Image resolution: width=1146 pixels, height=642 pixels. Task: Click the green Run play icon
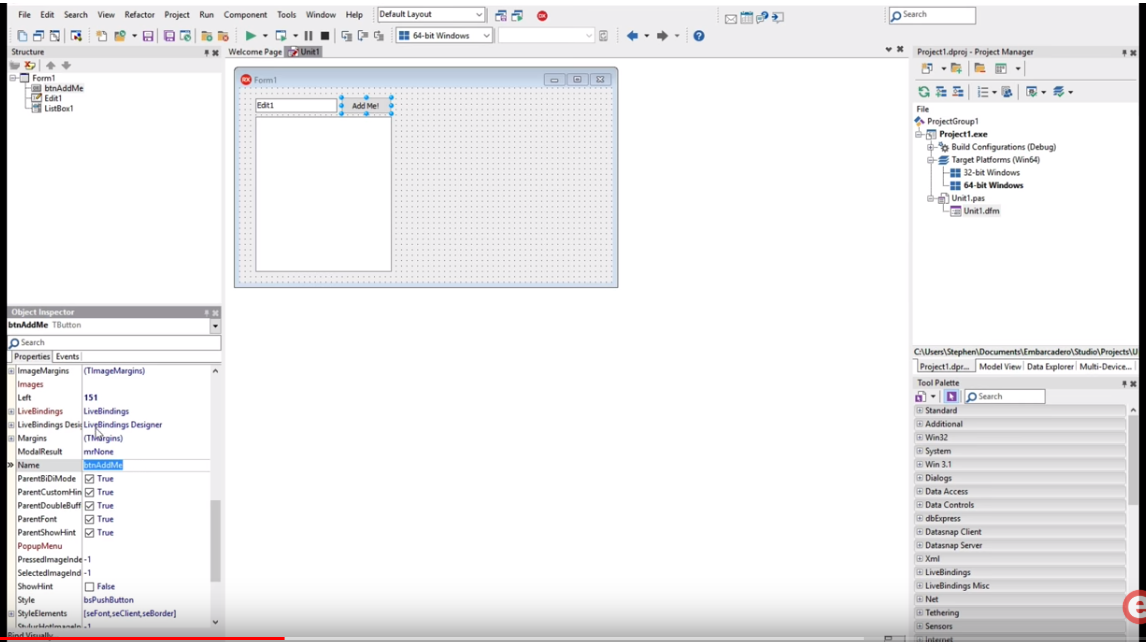pyautogui.click(x=250, y=35)
